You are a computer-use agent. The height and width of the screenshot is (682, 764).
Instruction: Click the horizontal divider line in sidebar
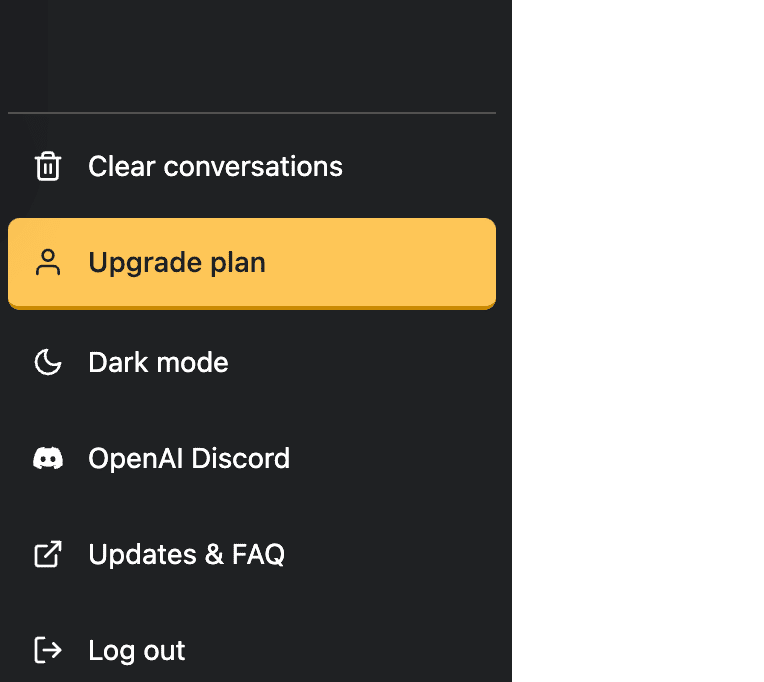tap(252, 113)
